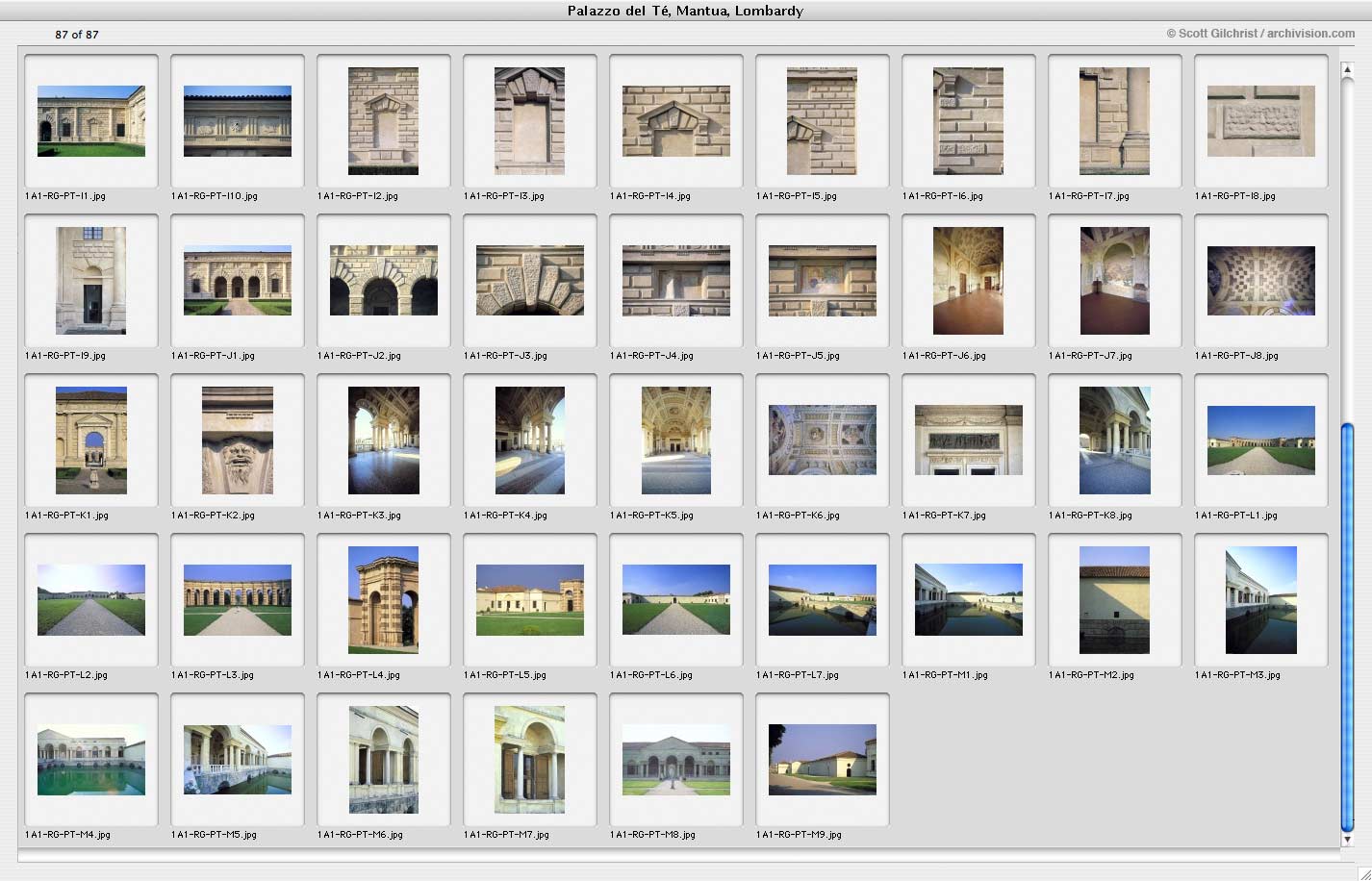This screenshot has width=1372, height=881.
Task: Open the 1A1-RG-PT-K6.jpg ceiling fresco thumbnail
Action: pyautogui.click(x=823, y=440)
